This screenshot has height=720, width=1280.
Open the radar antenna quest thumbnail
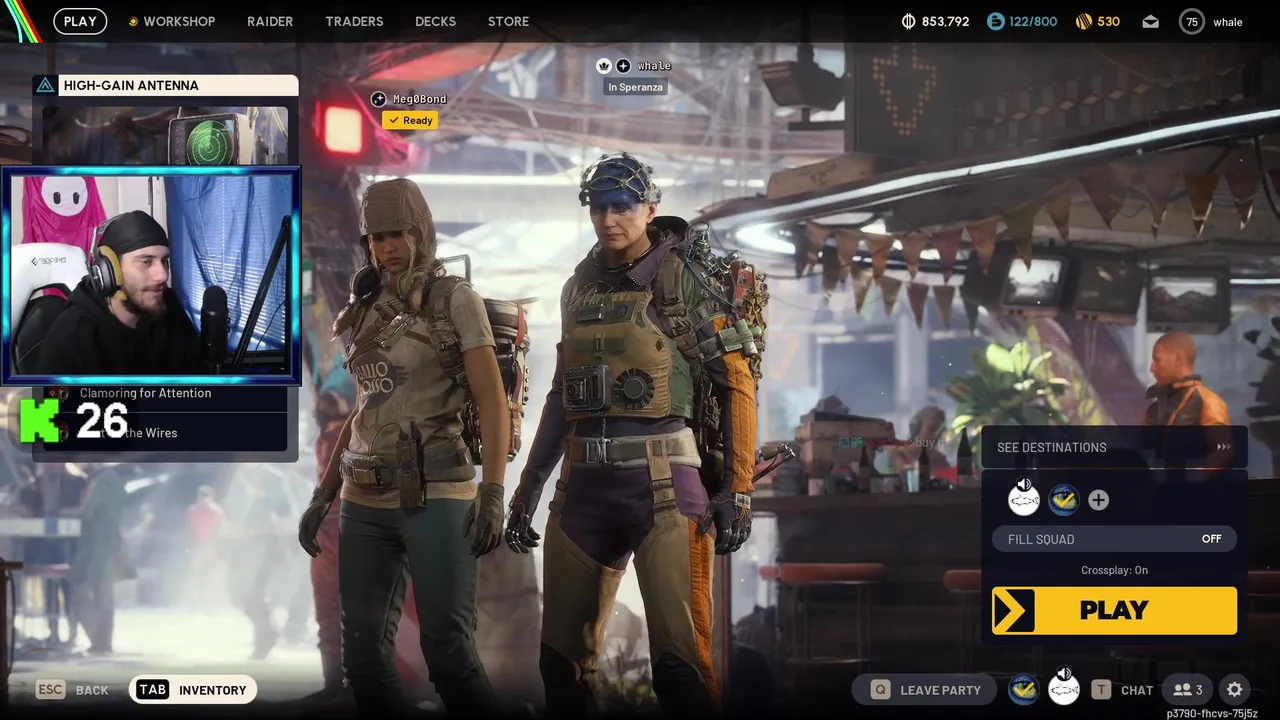pos(165,135)
